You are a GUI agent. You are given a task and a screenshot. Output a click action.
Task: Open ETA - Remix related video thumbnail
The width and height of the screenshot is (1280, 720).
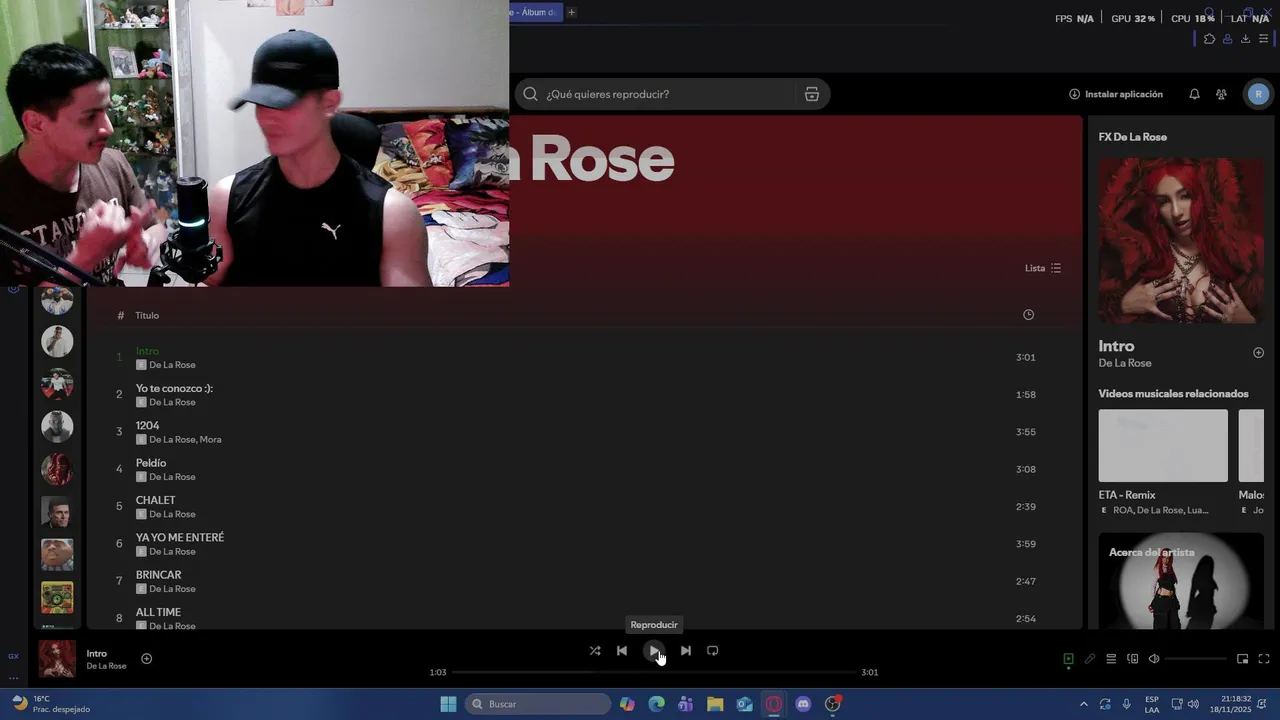tap(1163, 445)
